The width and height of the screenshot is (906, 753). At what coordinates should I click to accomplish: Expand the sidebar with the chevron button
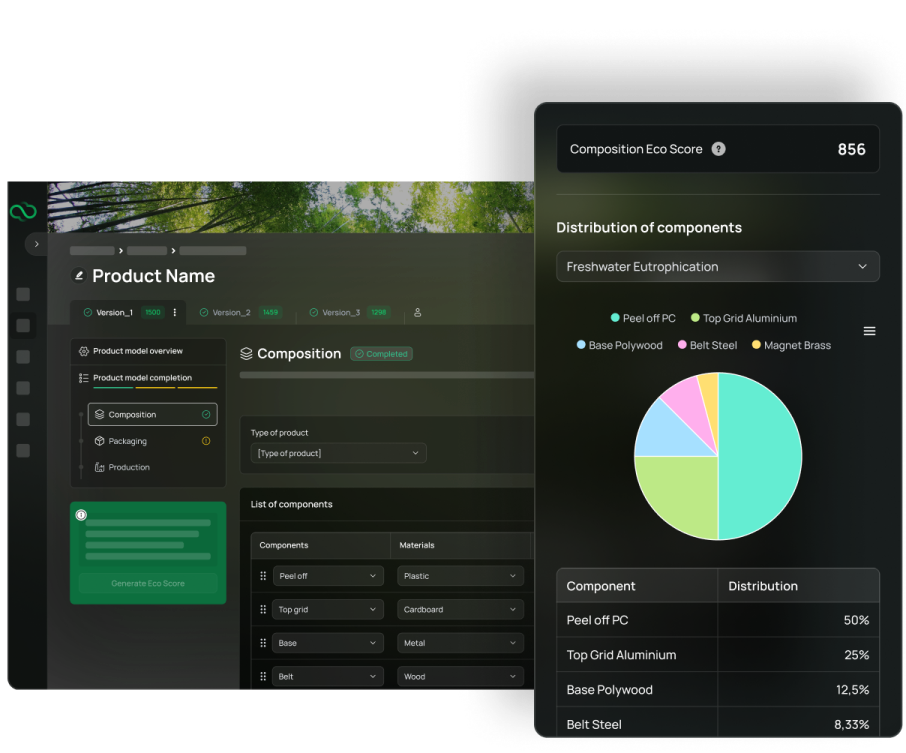(36, 244)
